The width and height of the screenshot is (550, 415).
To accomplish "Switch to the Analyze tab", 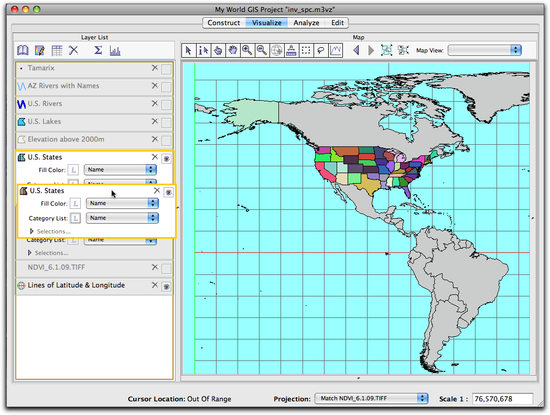I will point(306,23).
